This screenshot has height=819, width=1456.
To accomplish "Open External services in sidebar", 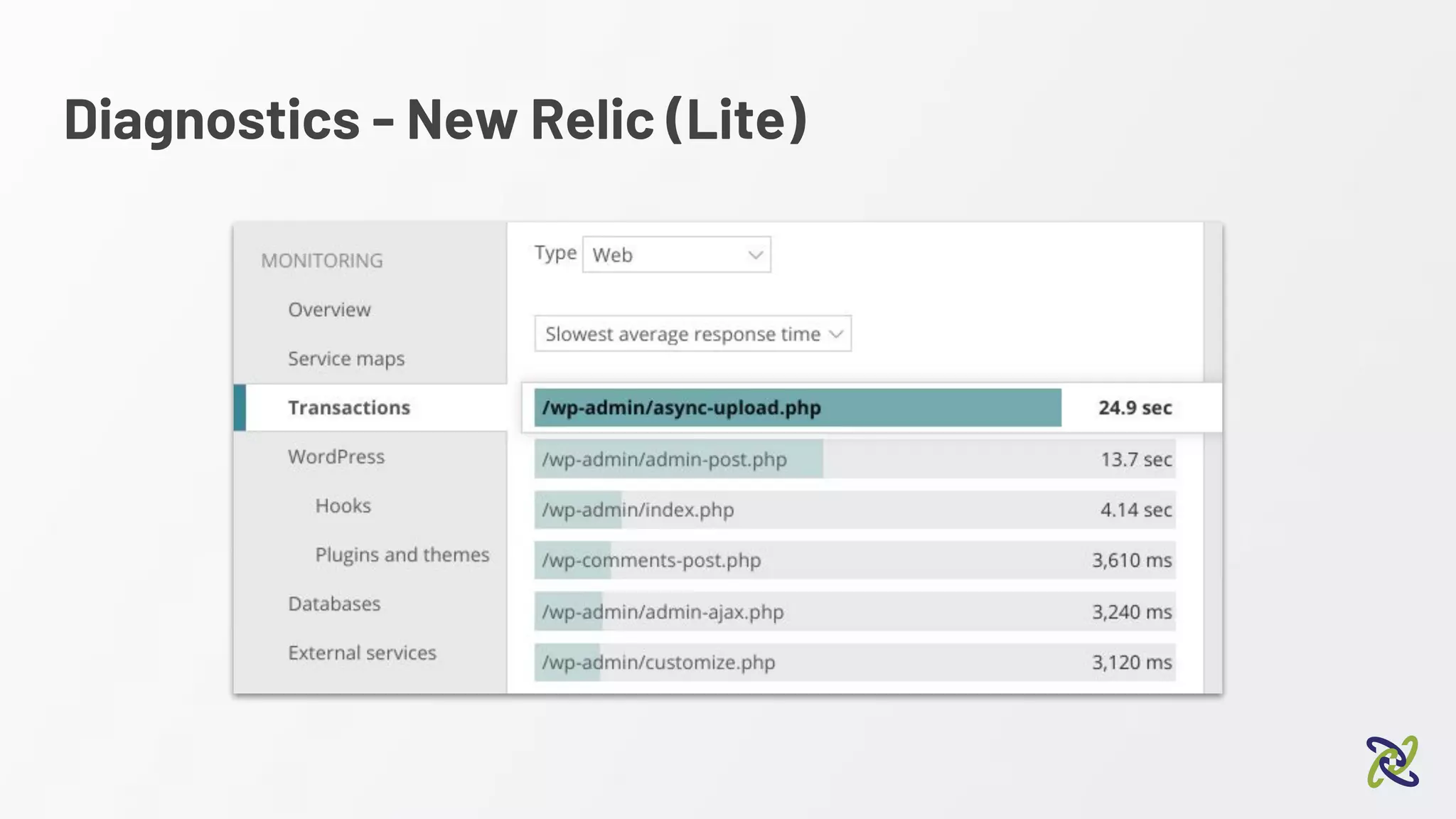I will tap(362, 653).
